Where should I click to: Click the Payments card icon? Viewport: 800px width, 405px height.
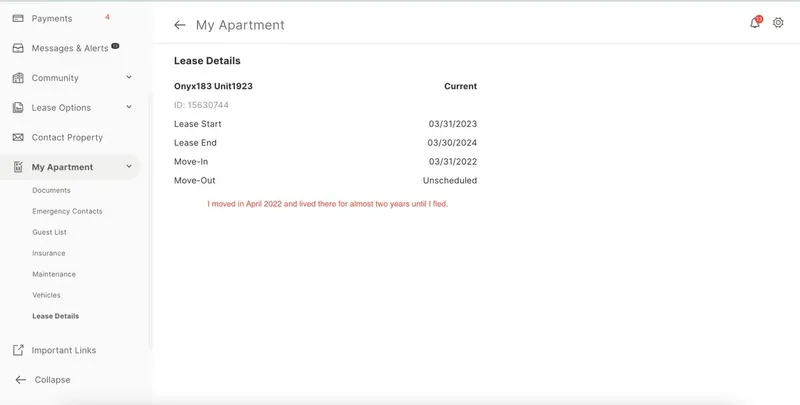click(18, 18)
